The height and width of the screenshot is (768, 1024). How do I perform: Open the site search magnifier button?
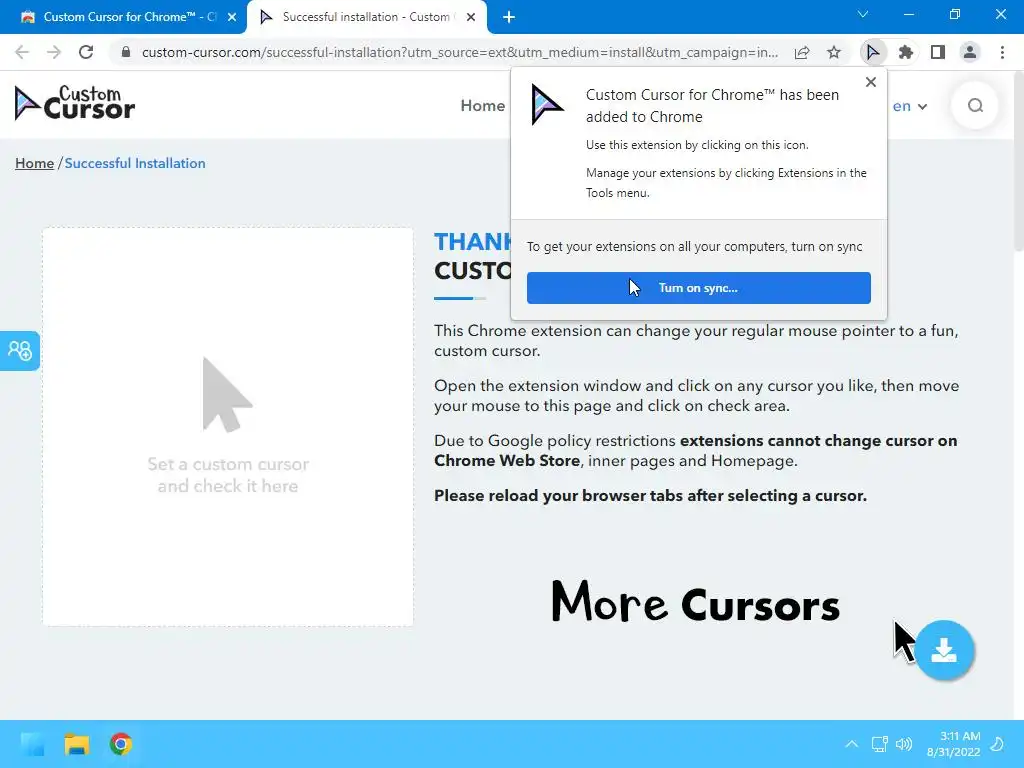[975, 106]
